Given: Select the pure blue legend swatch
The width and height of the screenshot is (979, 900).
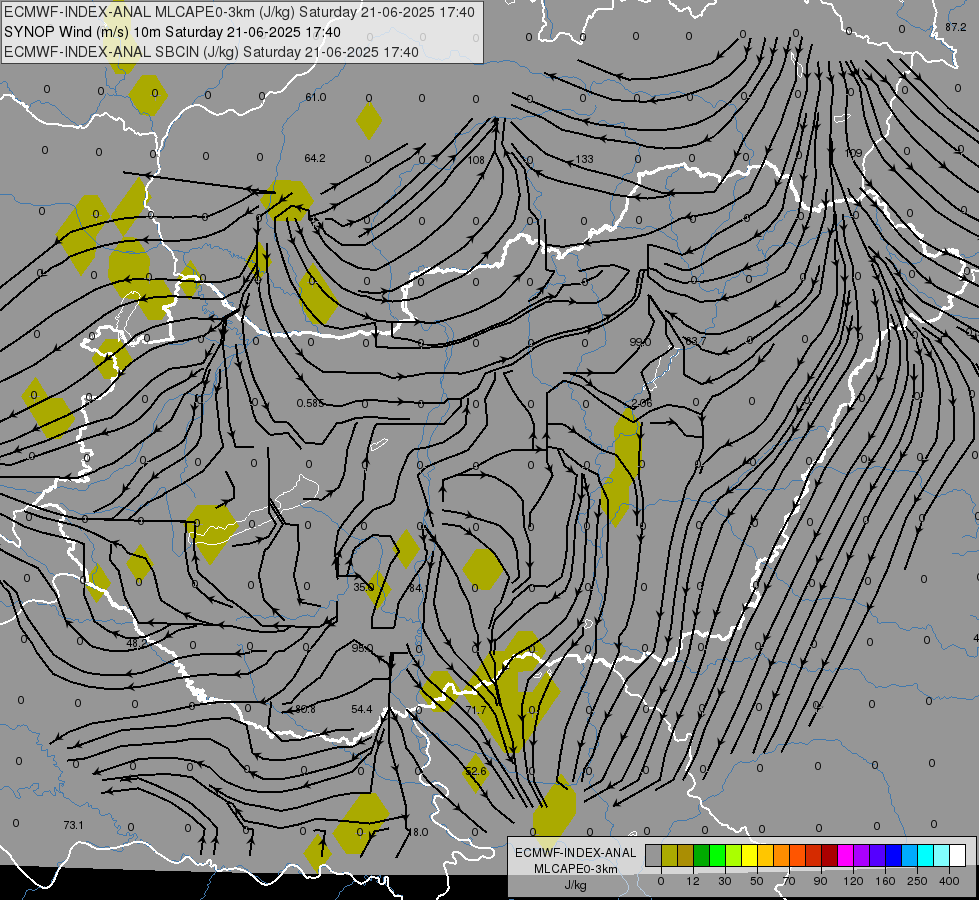Looking at the screenshot, I should pos(893,855).
